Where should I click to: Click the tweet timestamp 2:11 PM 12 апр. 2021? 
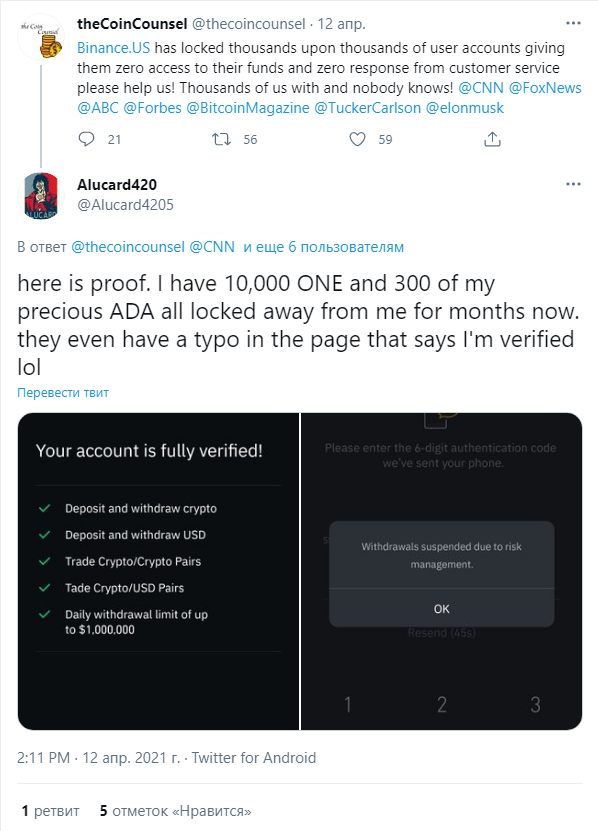pos(98,758)
